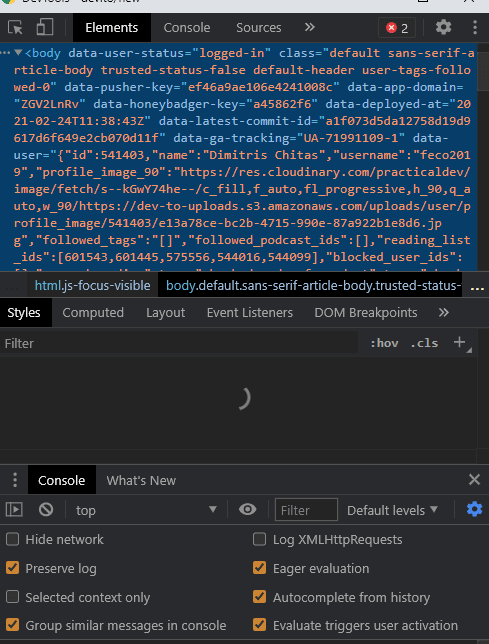
Task: Show more breadcrumb items with the right ellipsis
Action: 477,287
